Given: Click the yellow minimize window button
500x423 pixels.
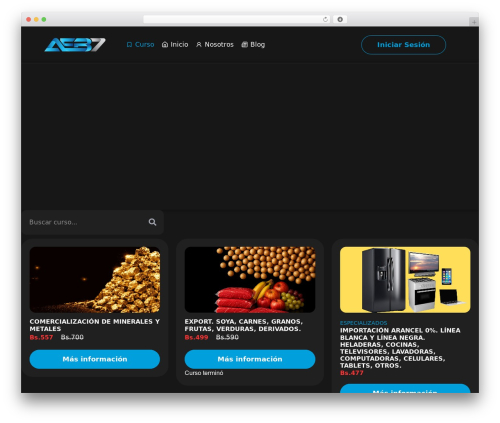Looking at the screenshot, I should pos(36,20).
